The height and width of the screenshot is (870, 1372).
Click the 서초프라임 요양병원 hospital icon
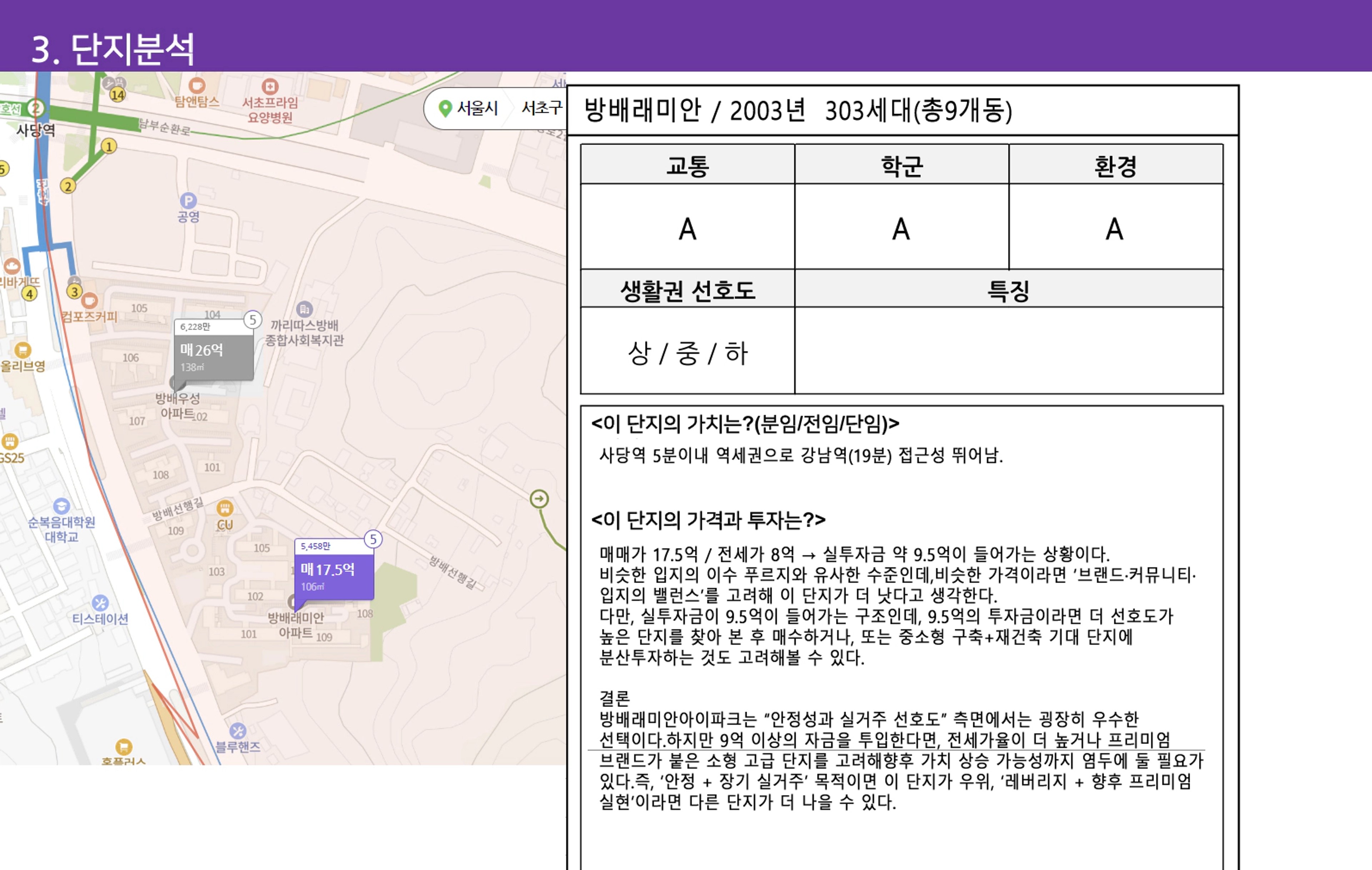(x=269, y=86)
